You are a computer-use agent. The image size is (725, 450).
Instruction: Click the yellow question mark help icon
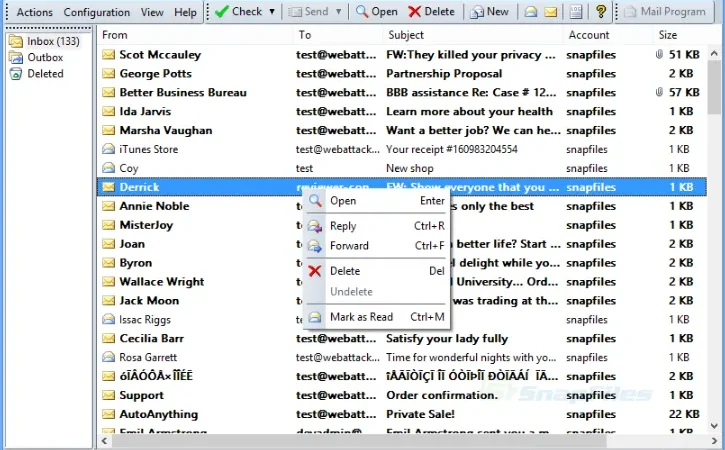(x=601, y=12)
